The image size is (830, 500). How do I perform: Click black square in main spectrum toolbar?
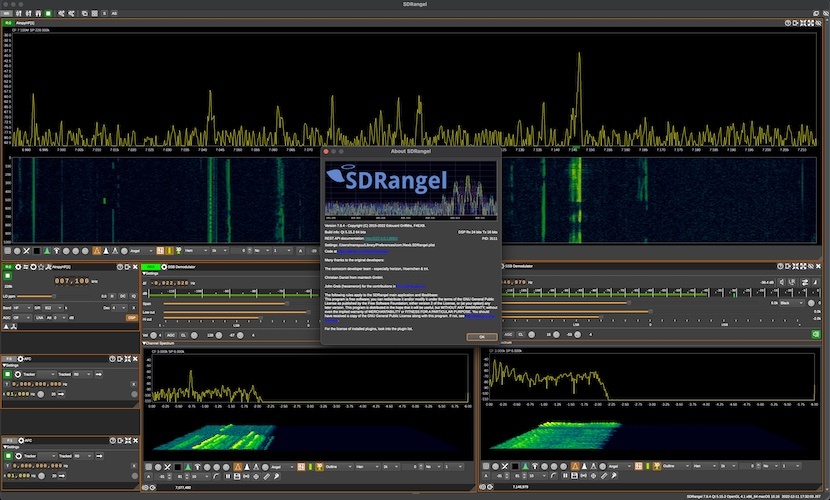click(x=37, y=251)
